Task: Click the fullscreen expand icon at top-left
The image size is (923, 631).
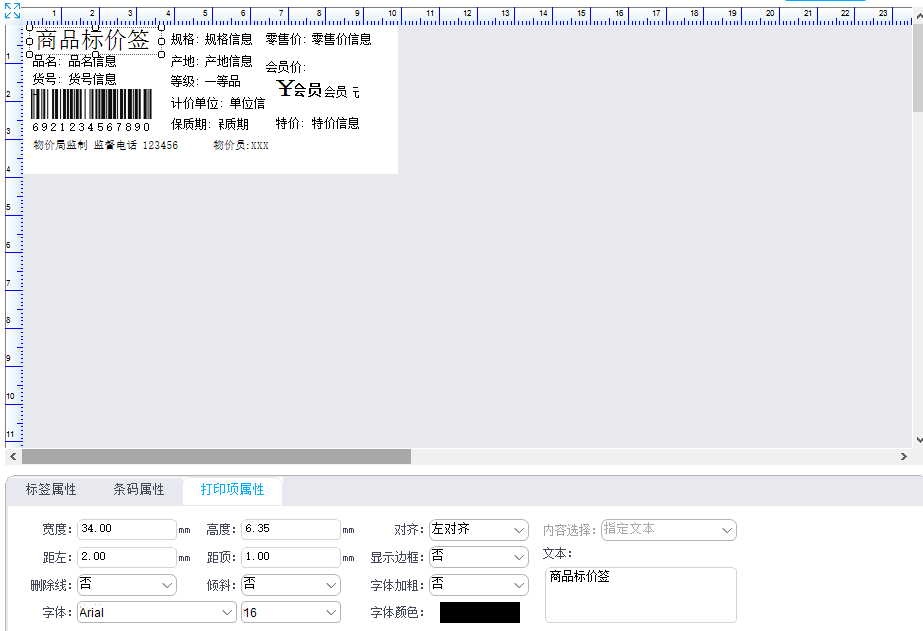Action: (12, 10)
